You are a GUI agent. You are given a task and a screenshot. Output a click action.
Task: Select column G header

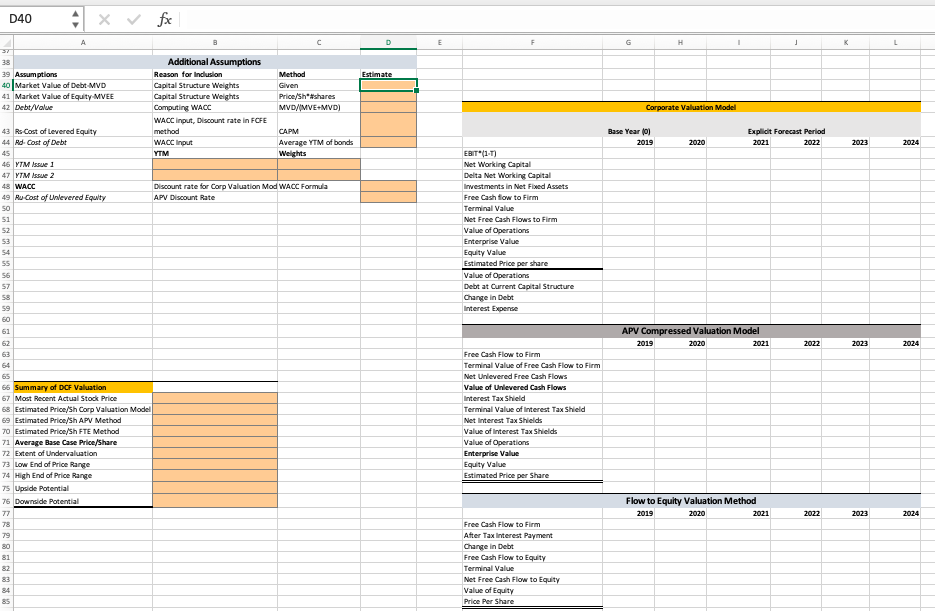pos(629,42)
